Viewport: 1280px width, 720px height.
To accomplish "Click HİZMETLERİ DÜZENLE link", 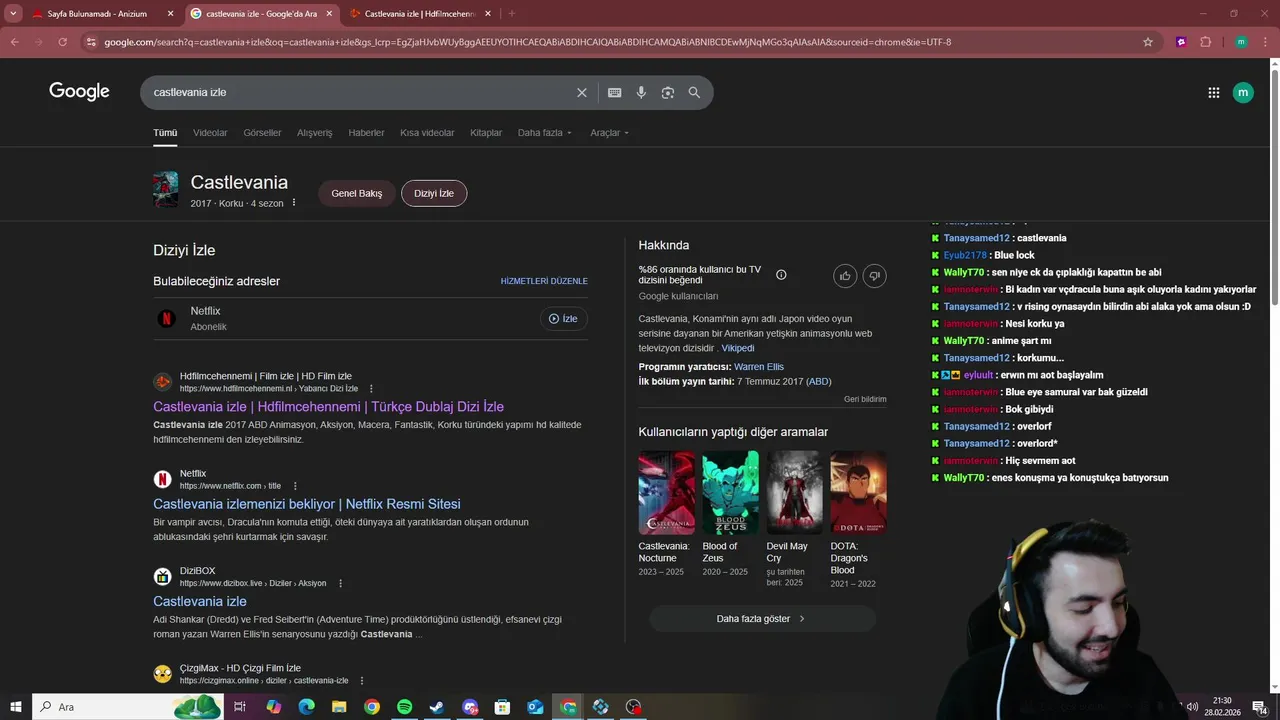I will pos(544,281).
